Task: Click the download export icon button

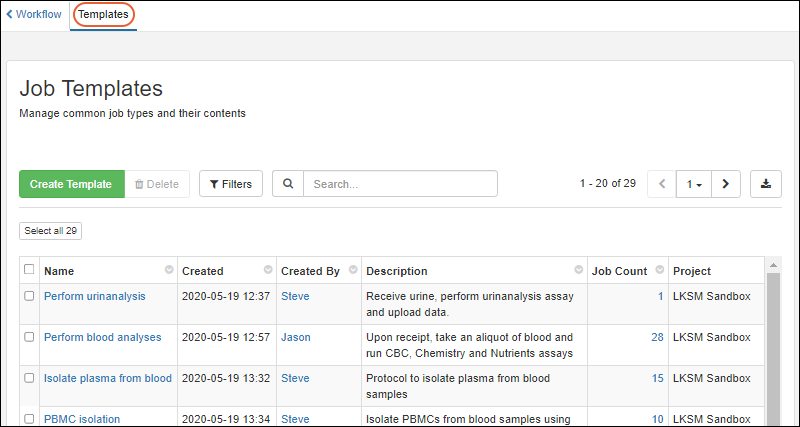Action: pyautogui.click(x=765, y=184)
